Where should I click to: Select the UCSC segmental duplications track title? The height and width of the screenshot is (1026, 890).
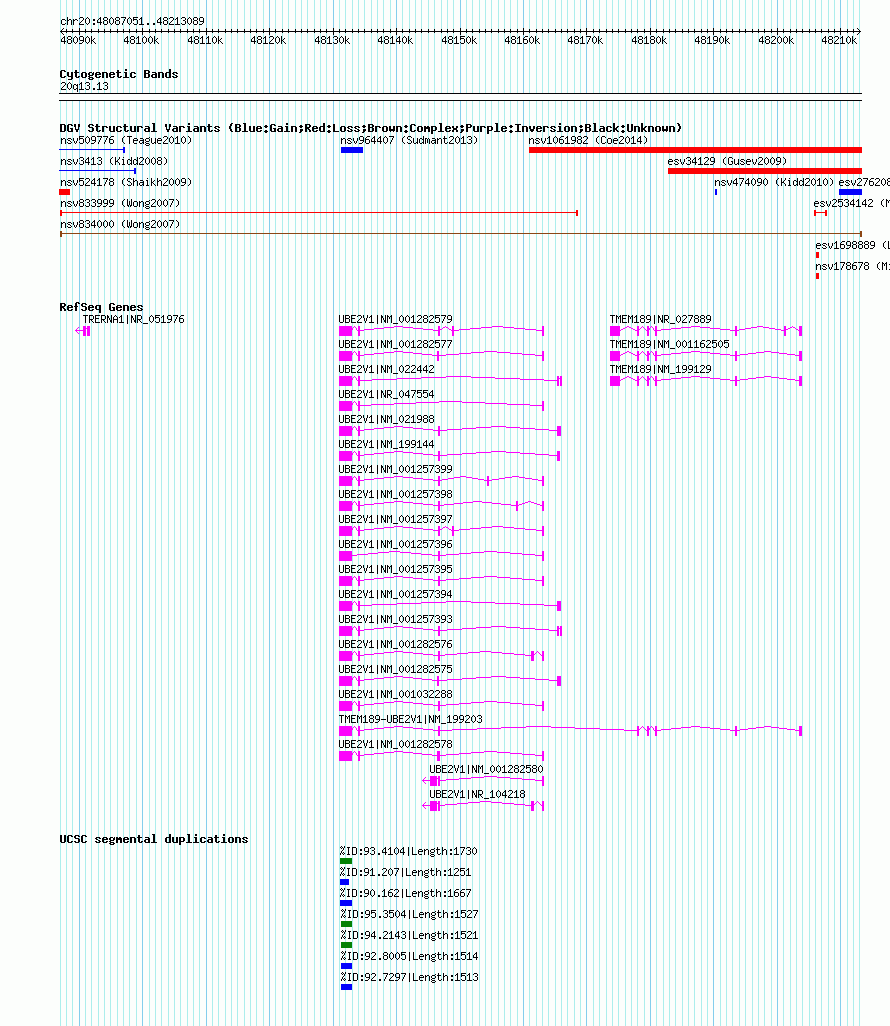coord(154,839)
